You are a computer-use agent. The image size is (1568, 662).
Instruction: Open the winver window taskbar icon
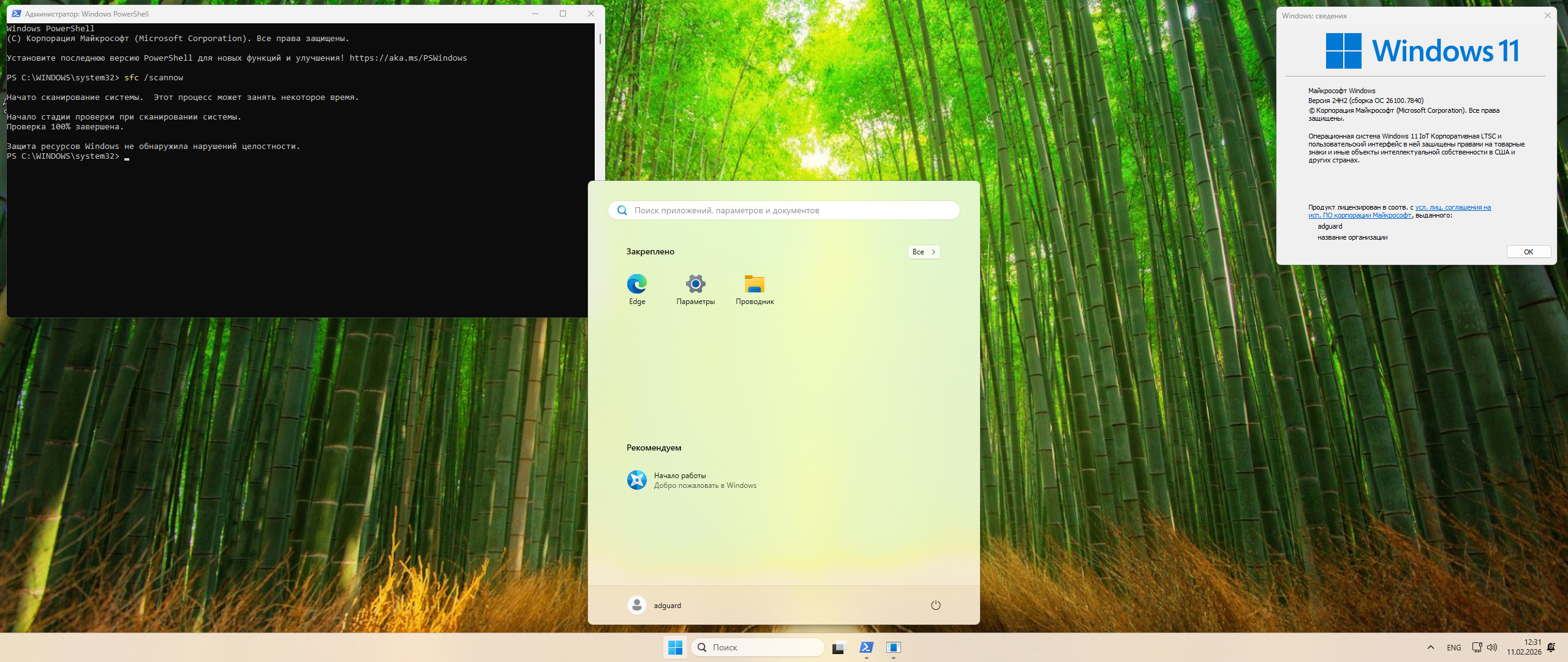point(893,647)
